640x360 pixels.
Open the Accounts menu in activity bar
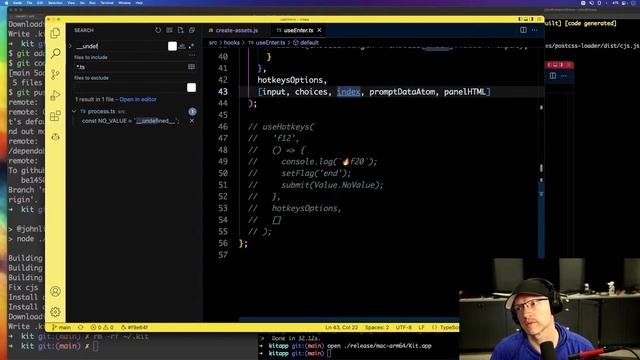point(56,291)
